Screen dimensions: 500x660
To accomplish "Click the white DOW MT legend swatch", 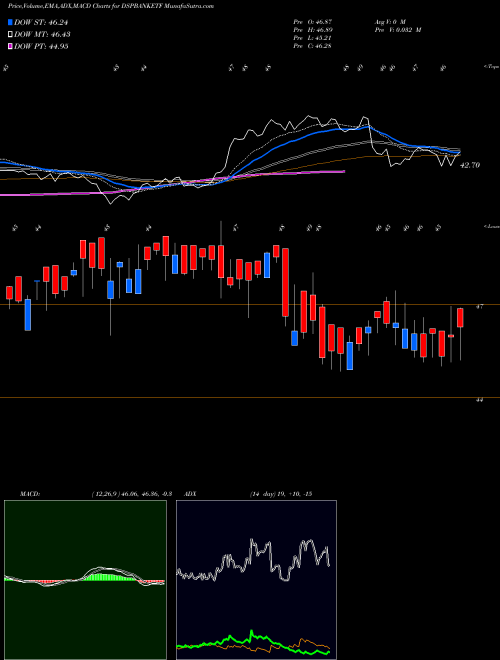I will pyautogui.click(x=10, y=35).
